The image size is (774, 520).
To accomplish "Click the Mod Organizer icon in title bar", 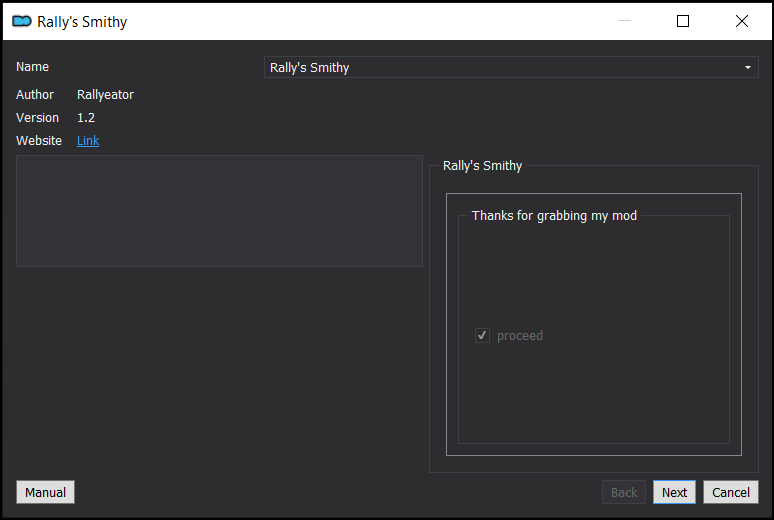I will (x=21, y=21).
